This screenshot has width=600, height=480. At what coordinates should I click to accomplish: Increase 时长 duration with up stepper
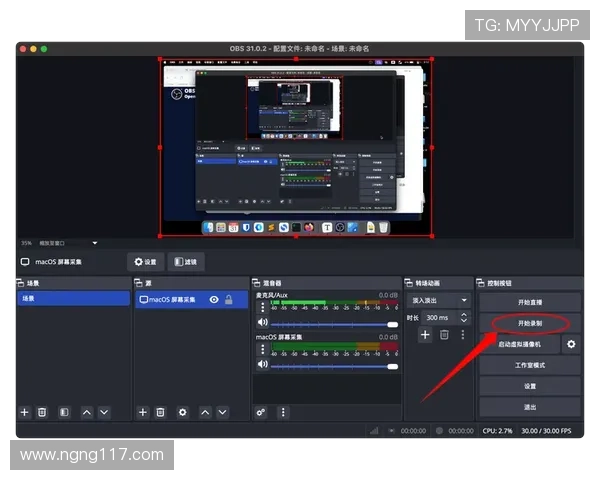(464, 314)
